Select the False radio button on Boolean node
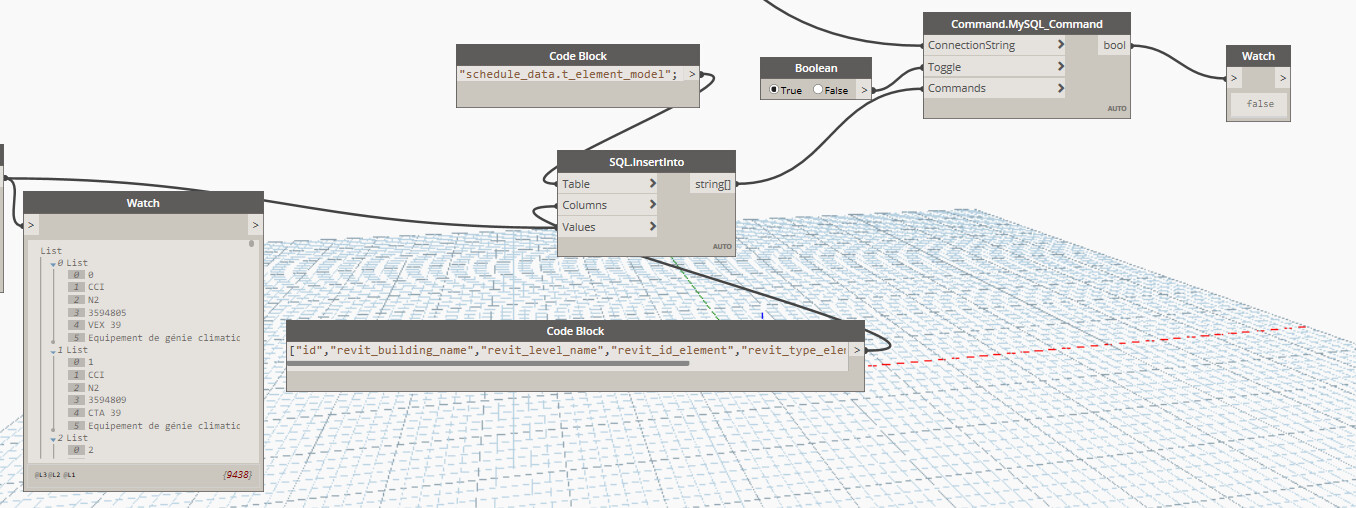The image size is (1356, 508). pyautogui.click(x=818, y=90)
